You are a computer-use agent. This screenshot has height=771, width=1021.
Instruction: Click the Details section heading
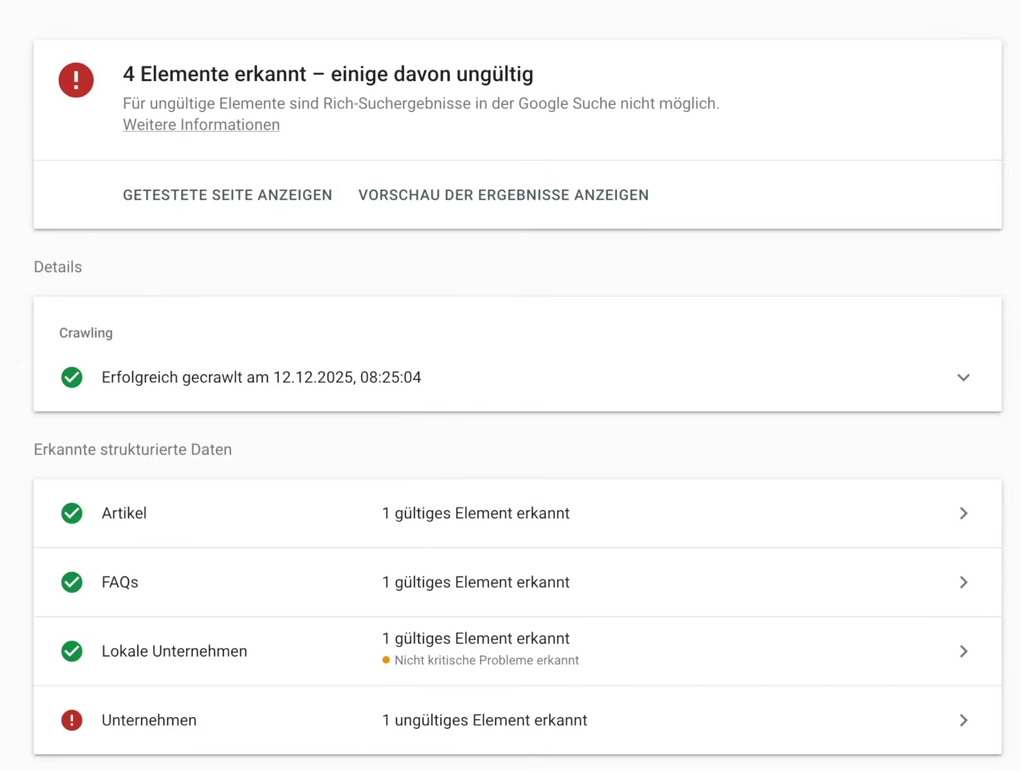[x=57, y=267]
